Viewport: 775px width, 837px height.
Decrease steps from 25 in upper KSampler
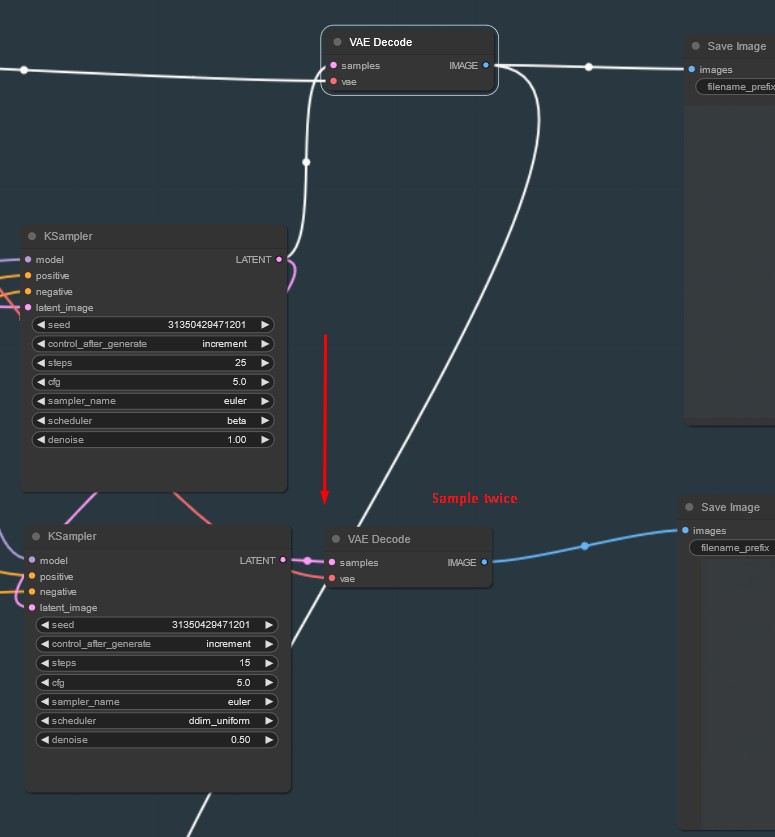[x=41, y=363]
